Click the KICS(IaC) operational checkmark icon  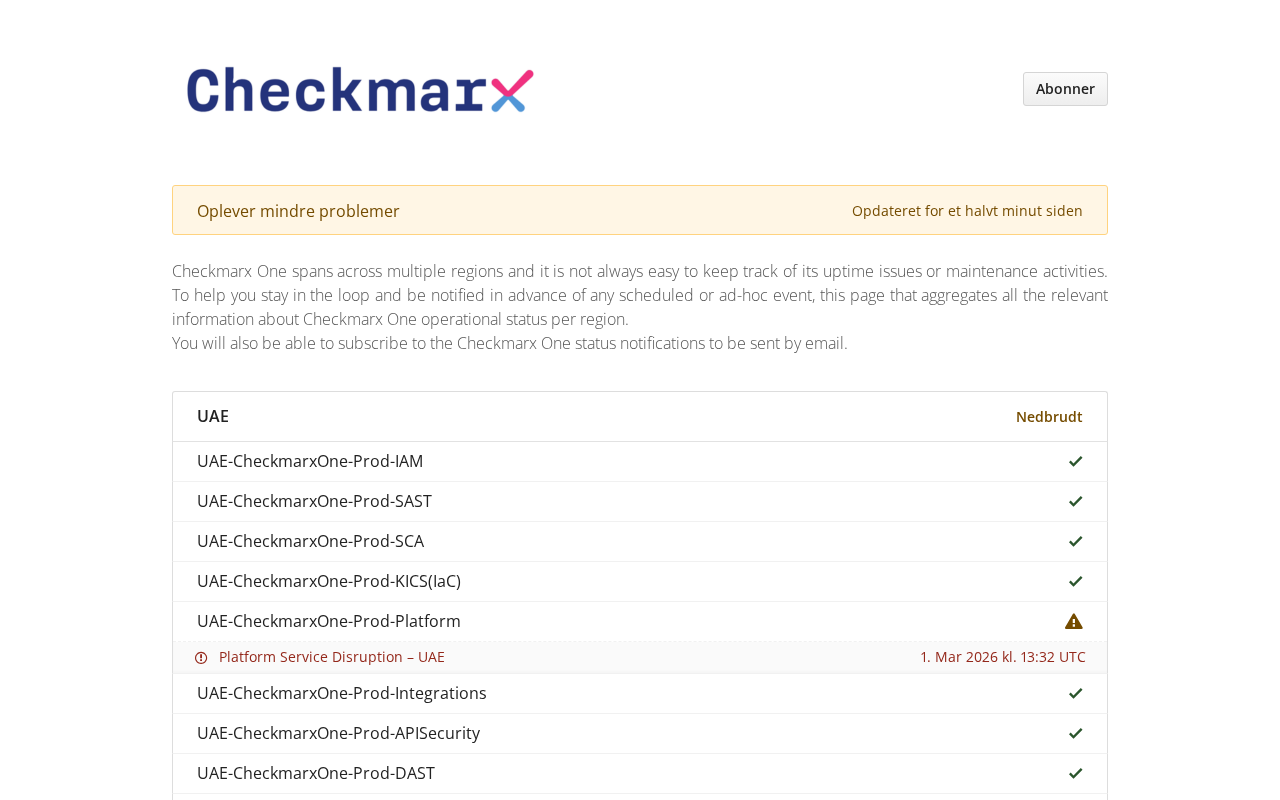point(1075,581)
